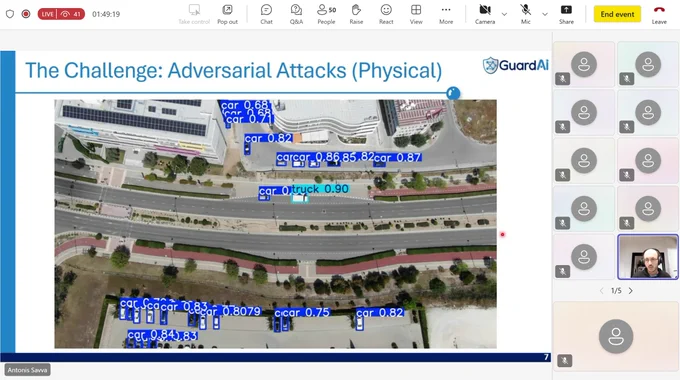Leave the meeting
Viewport: 680px width, 380px height.
(x=659, y=14)
